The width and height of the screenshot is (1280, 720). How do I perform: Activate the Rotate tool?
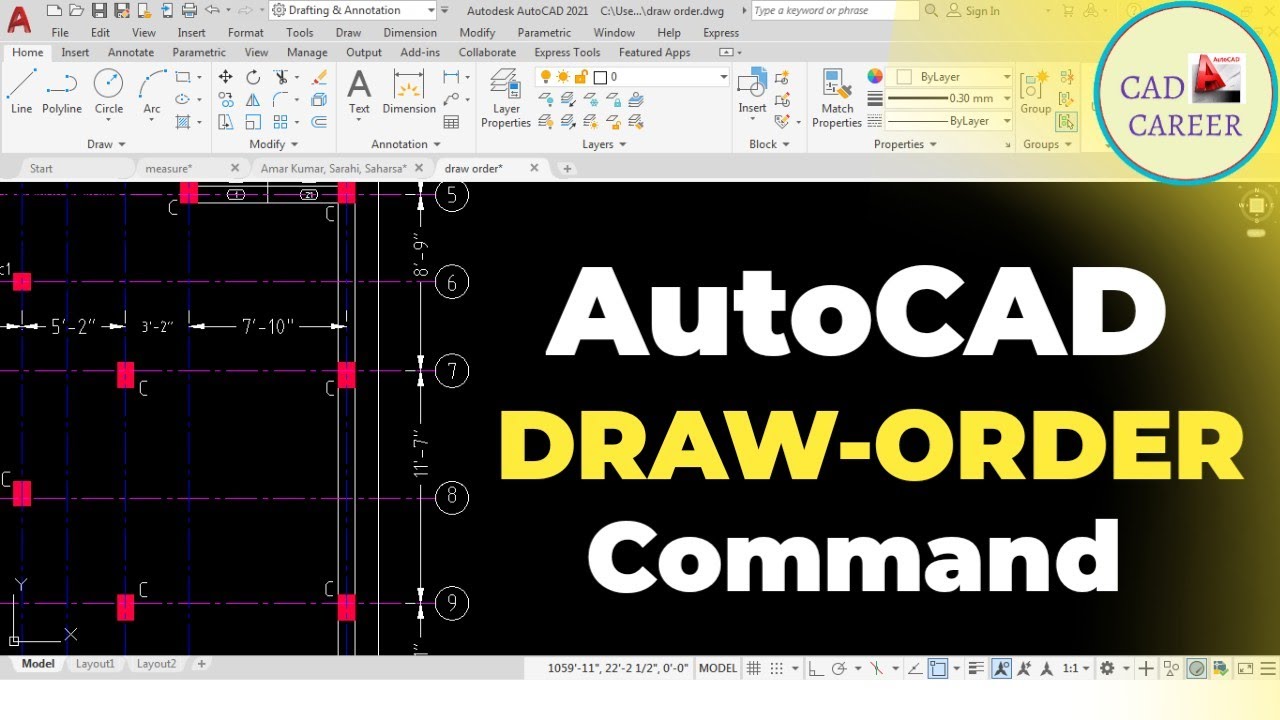(253, 77)
